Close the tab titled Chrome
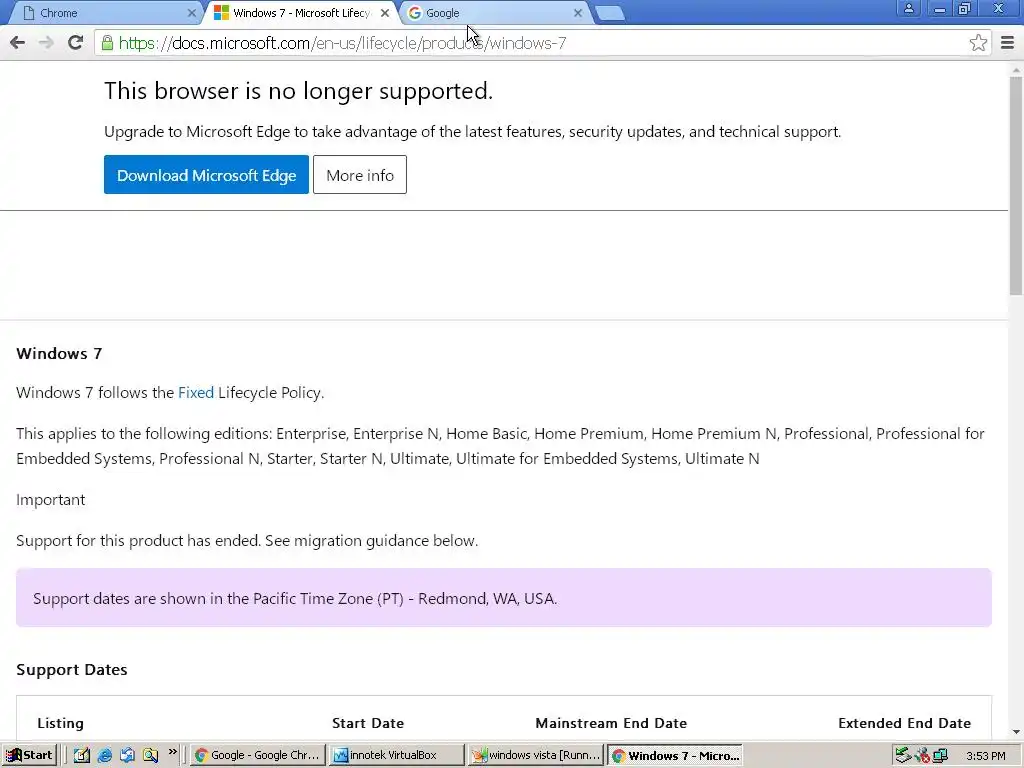Viewport: 1024px width, 768px height. [x=191, y=13]
